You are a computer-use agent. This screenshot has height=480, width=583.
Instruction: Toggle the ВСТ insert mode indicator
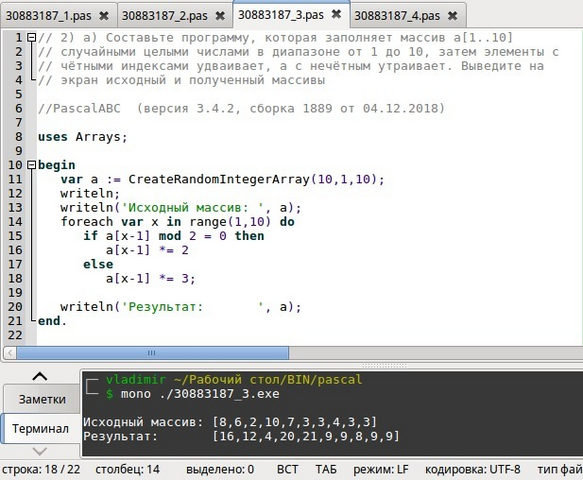click(287, 470)
